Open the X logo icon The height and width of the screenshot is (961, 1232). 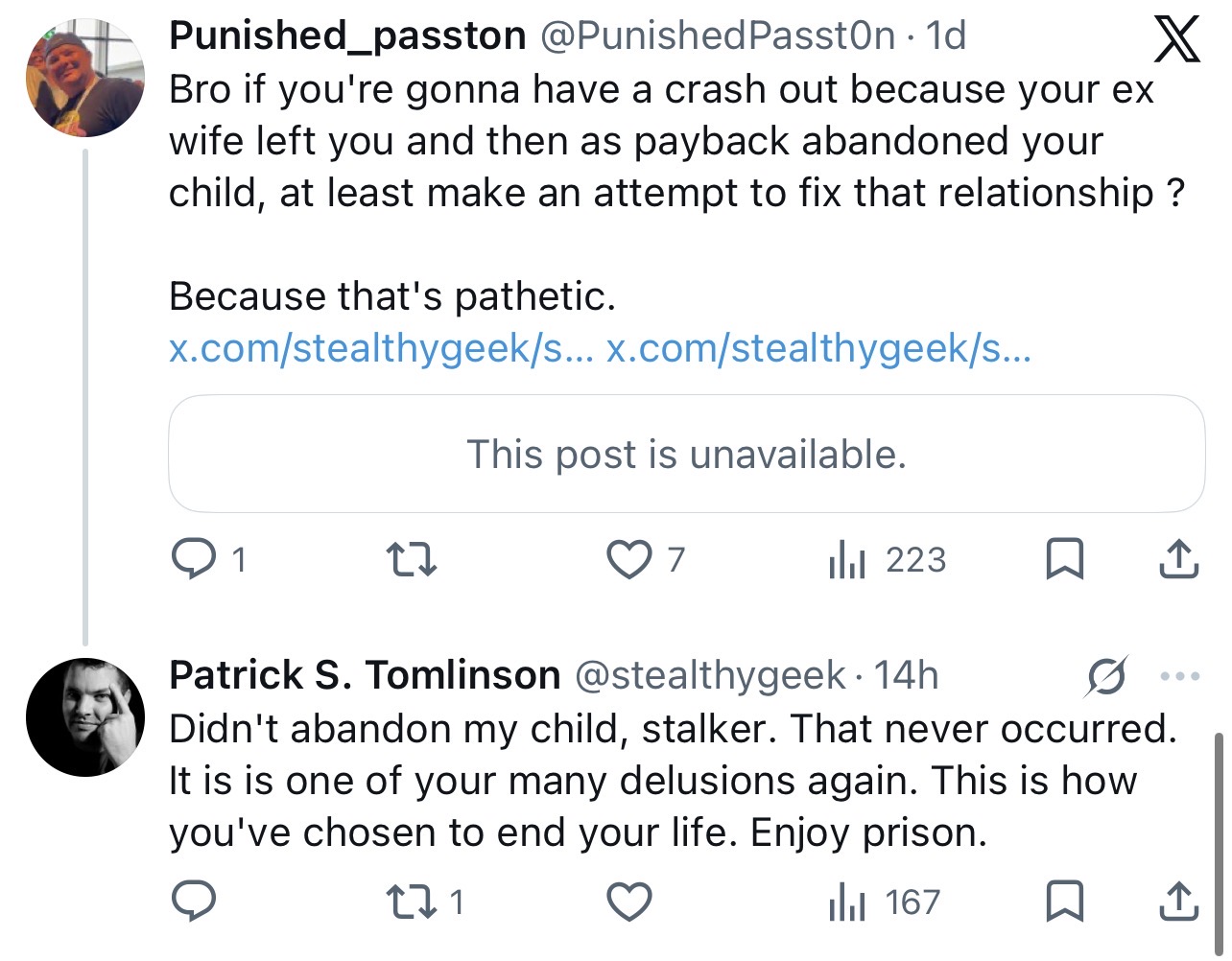click(x=1175, y=38)
